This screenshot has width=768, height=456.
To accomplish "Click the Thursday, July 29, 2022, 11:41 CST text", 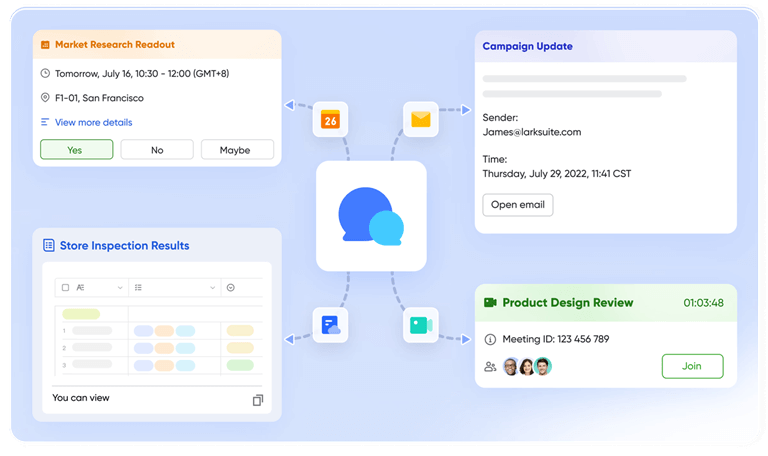I will (557, 173).
